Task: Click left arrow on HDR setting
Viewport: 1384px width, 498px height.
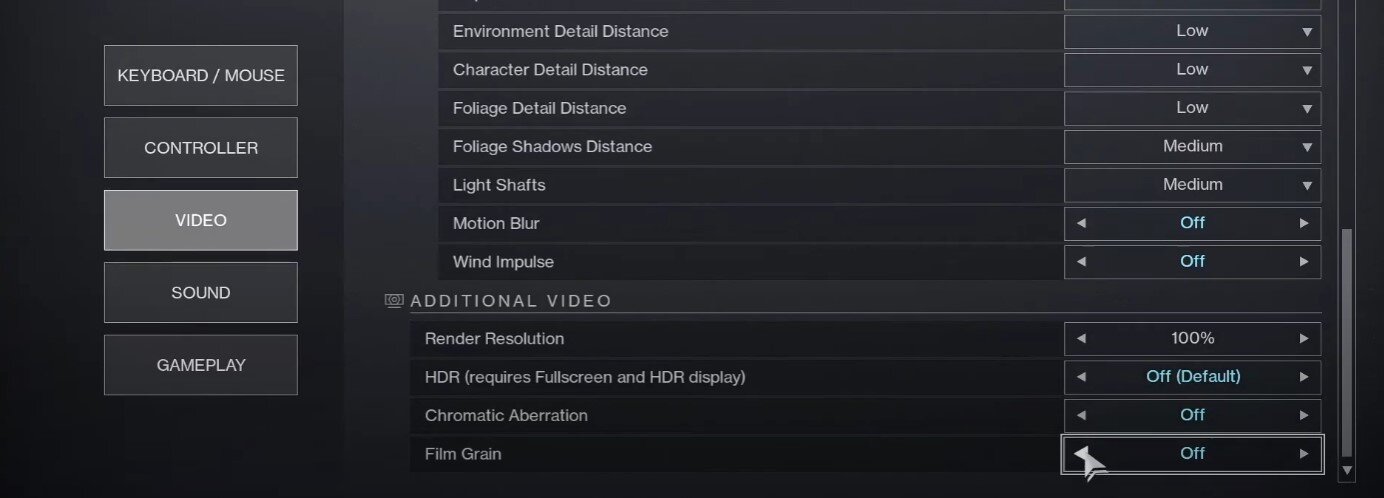Action: pyautogui.click(x=1081, y=377)
